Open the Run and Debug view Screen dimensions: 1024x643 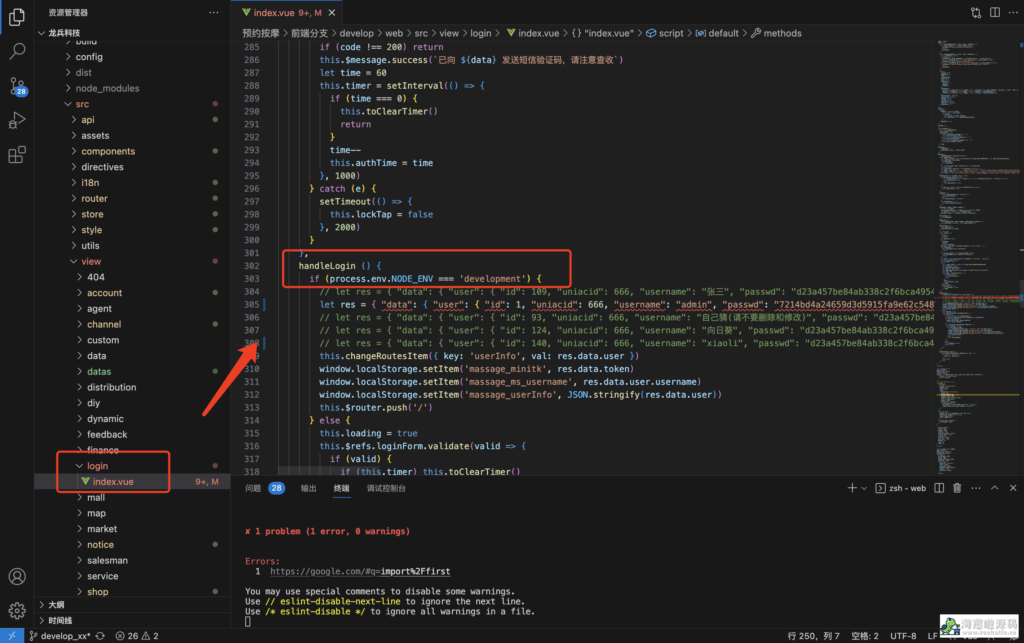tap(17, 121)
